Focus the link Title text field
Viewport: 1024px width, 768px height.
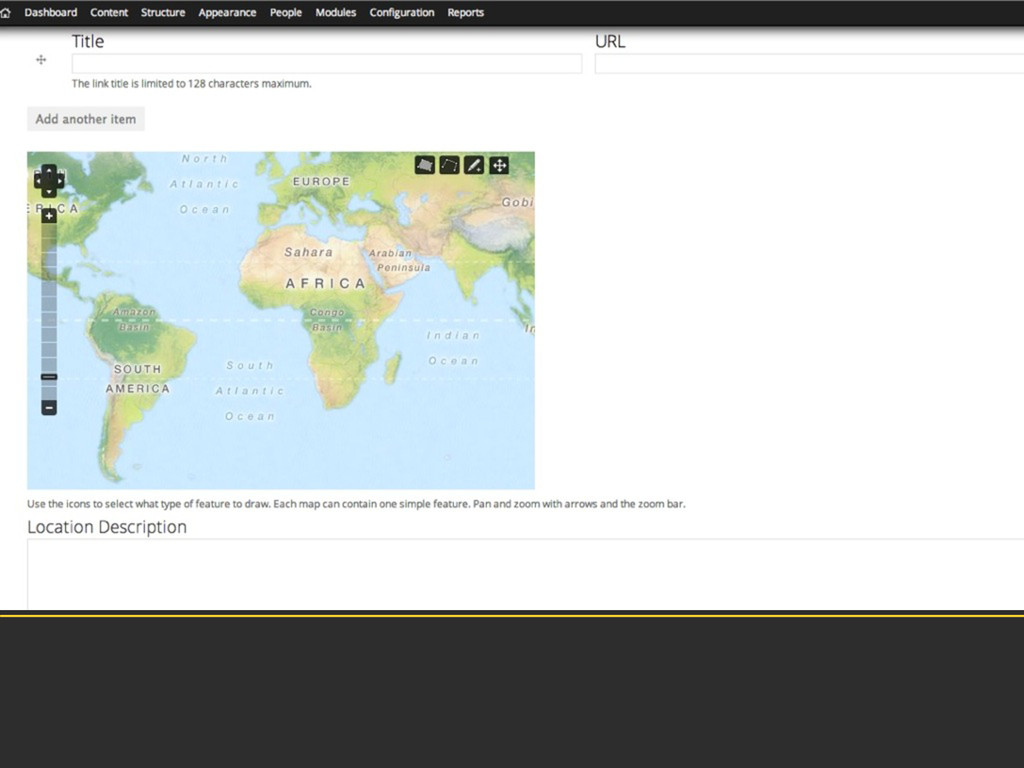[326, 63]
